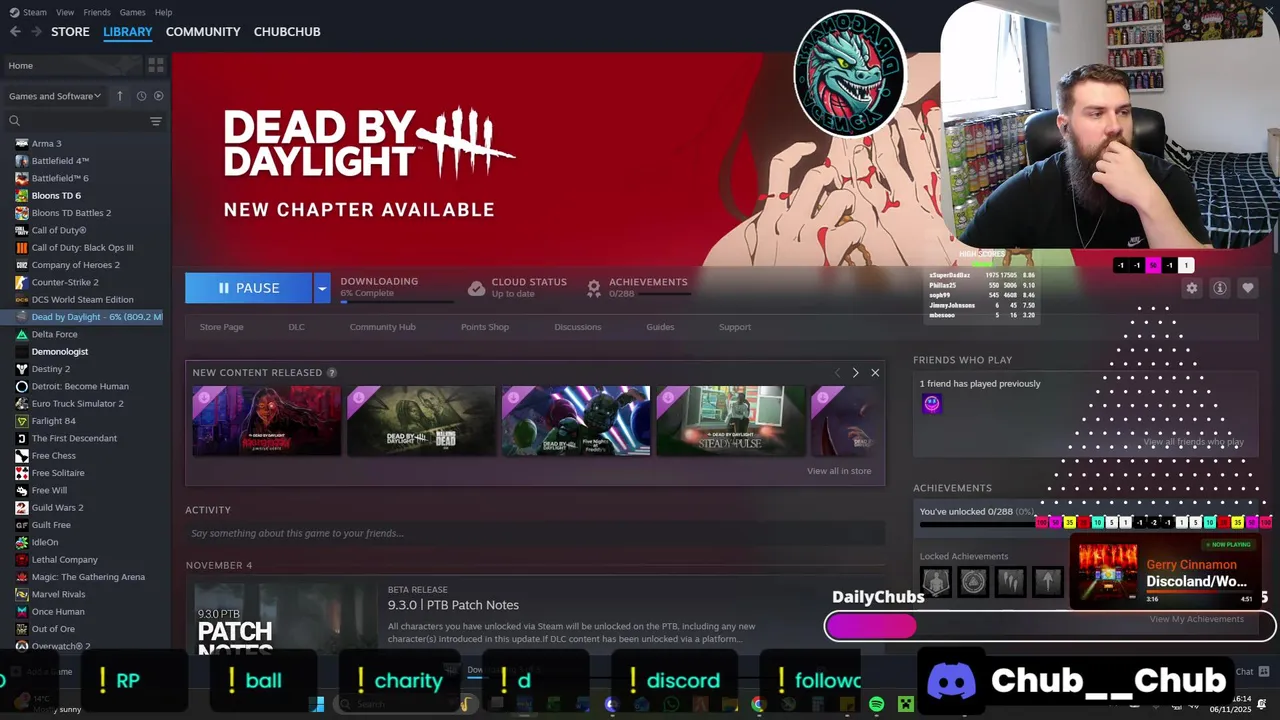Go back using the left arrow

pos(15,32)
